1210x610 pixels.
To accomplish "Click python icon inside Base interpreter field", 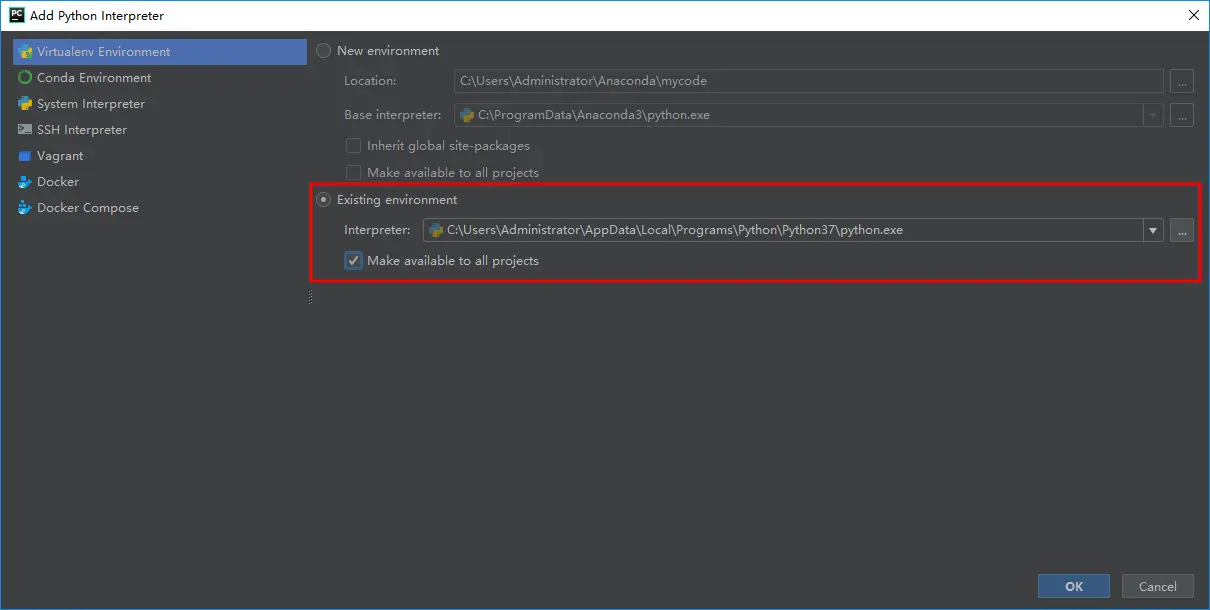I will coord(467,115).
